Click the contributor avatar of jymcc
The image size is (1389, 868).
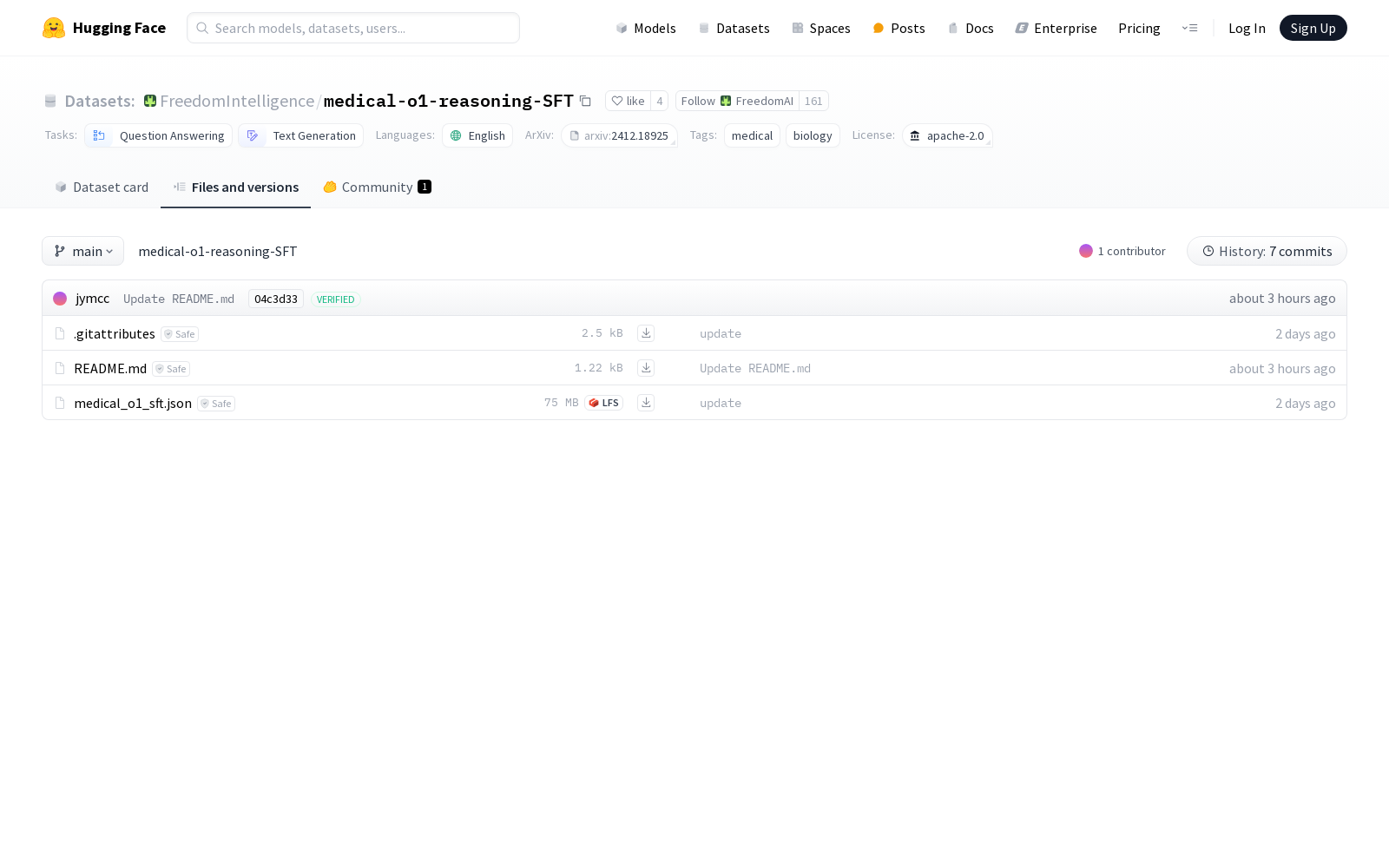[60, 298]
